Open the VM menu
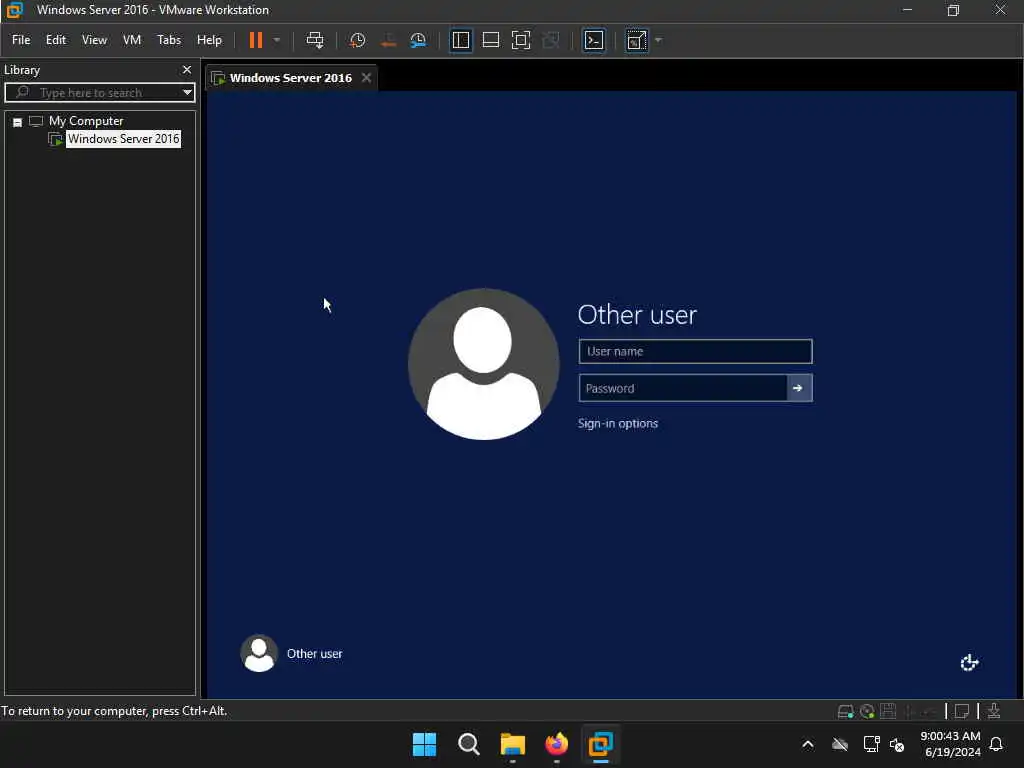This screenshot has width=1024, height=768. pyautogui.click(x=132, y=40)
